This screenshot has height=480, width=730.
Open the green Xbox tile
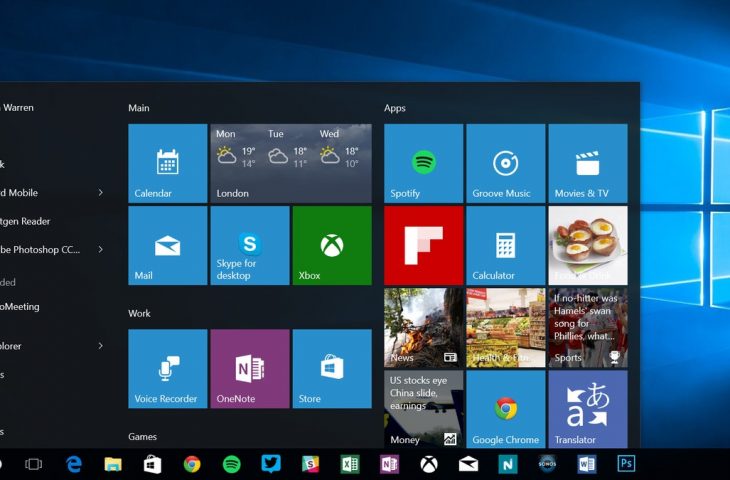(x=332, y=245)
